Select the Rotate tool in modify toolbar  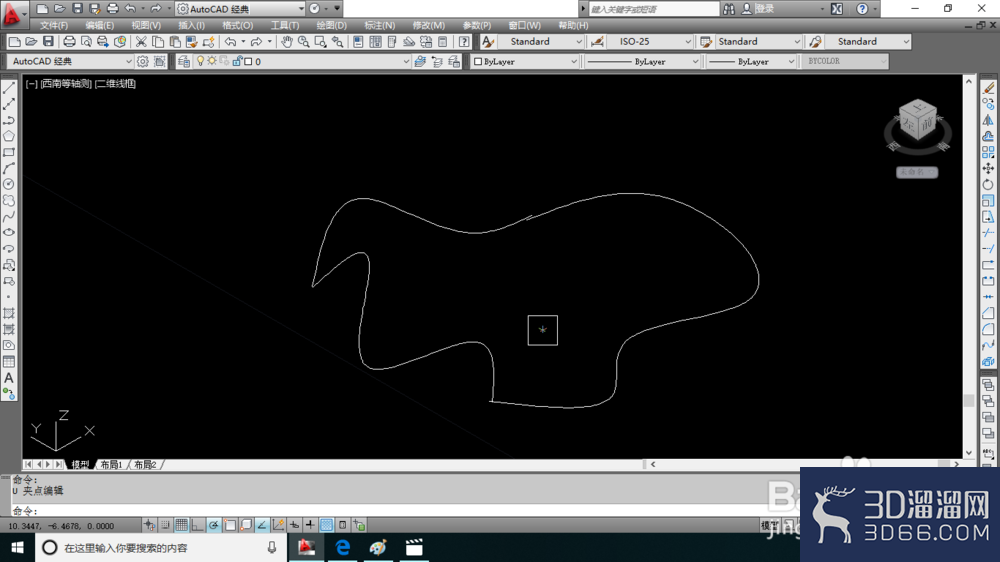point(988,184)
